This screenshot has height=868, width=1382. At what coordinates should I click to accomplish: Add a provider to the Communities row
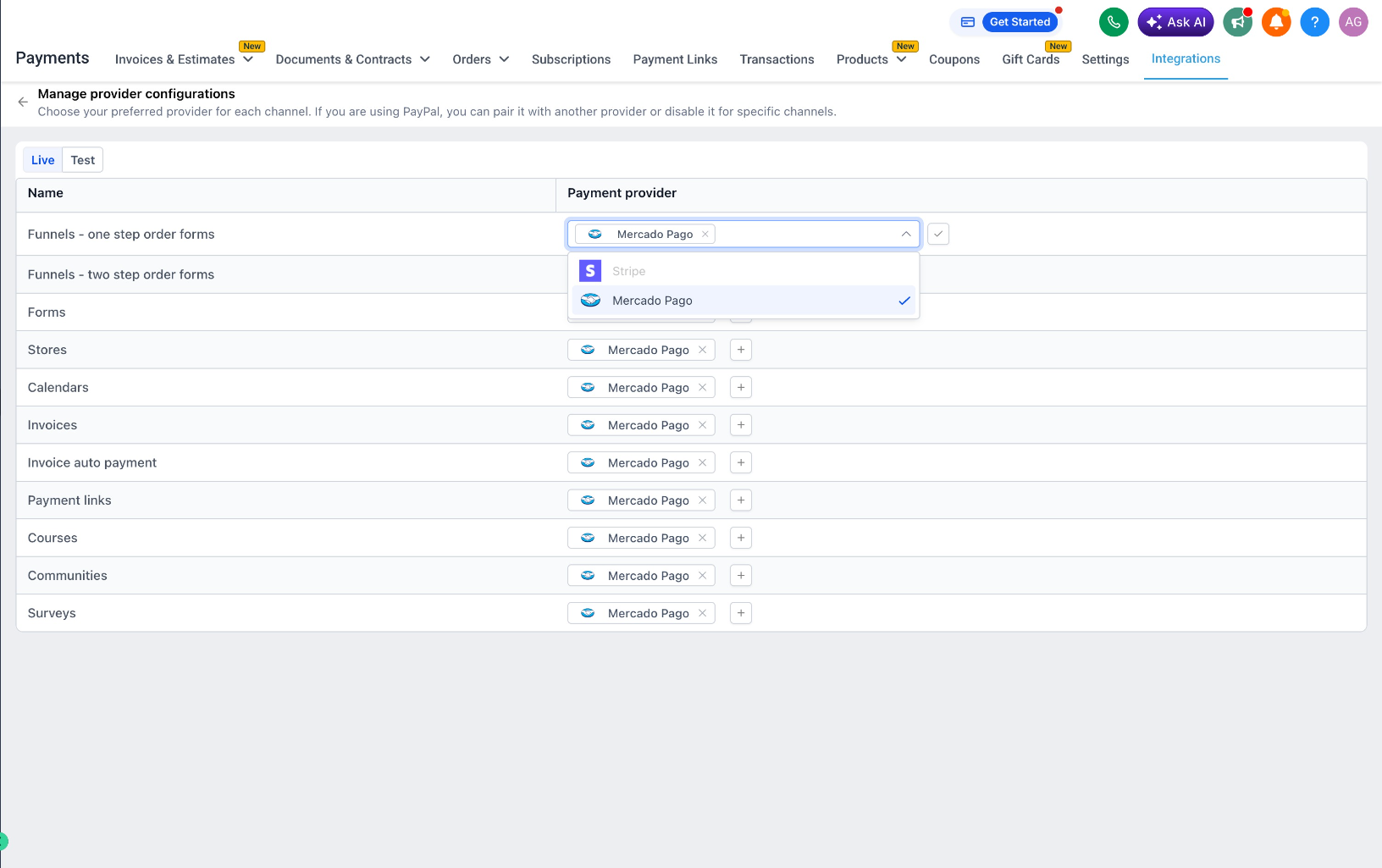(741, 575)
